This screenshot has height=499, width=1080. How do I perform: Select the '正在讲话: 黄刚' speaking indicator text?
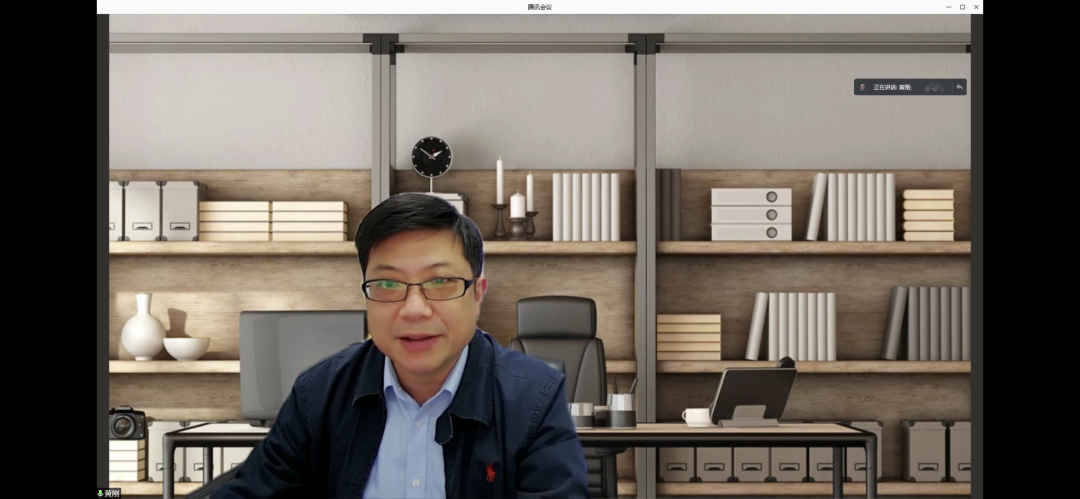click(892, 87)
